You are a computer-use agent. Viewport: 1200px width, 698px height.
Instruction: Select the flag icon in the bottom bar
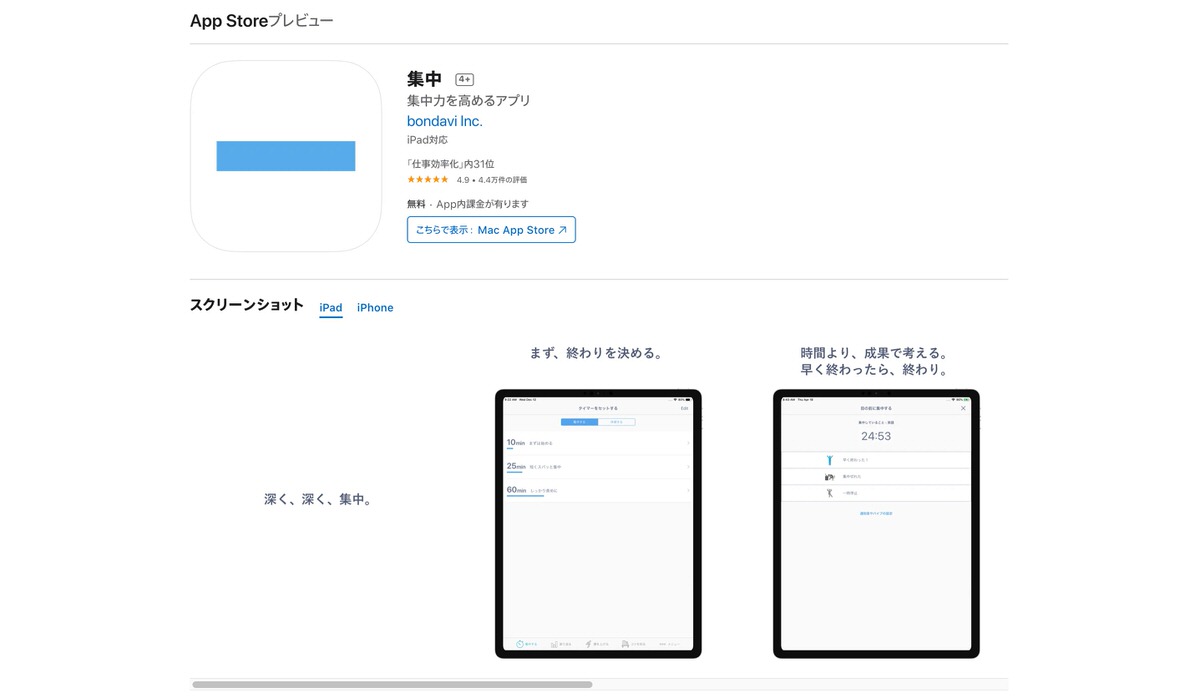coord(626,644)
